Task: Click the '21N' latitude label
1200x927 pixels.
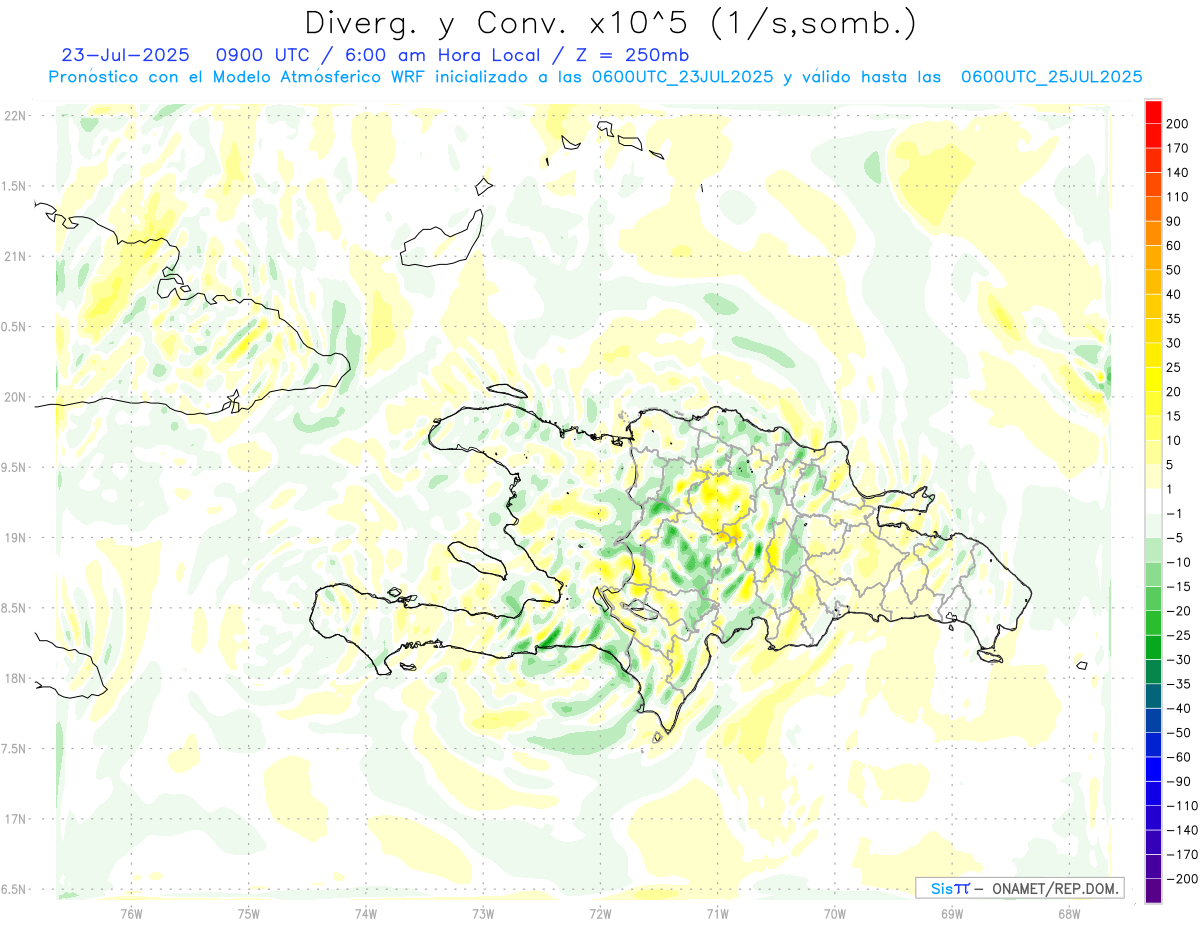Action: (15, 256)
